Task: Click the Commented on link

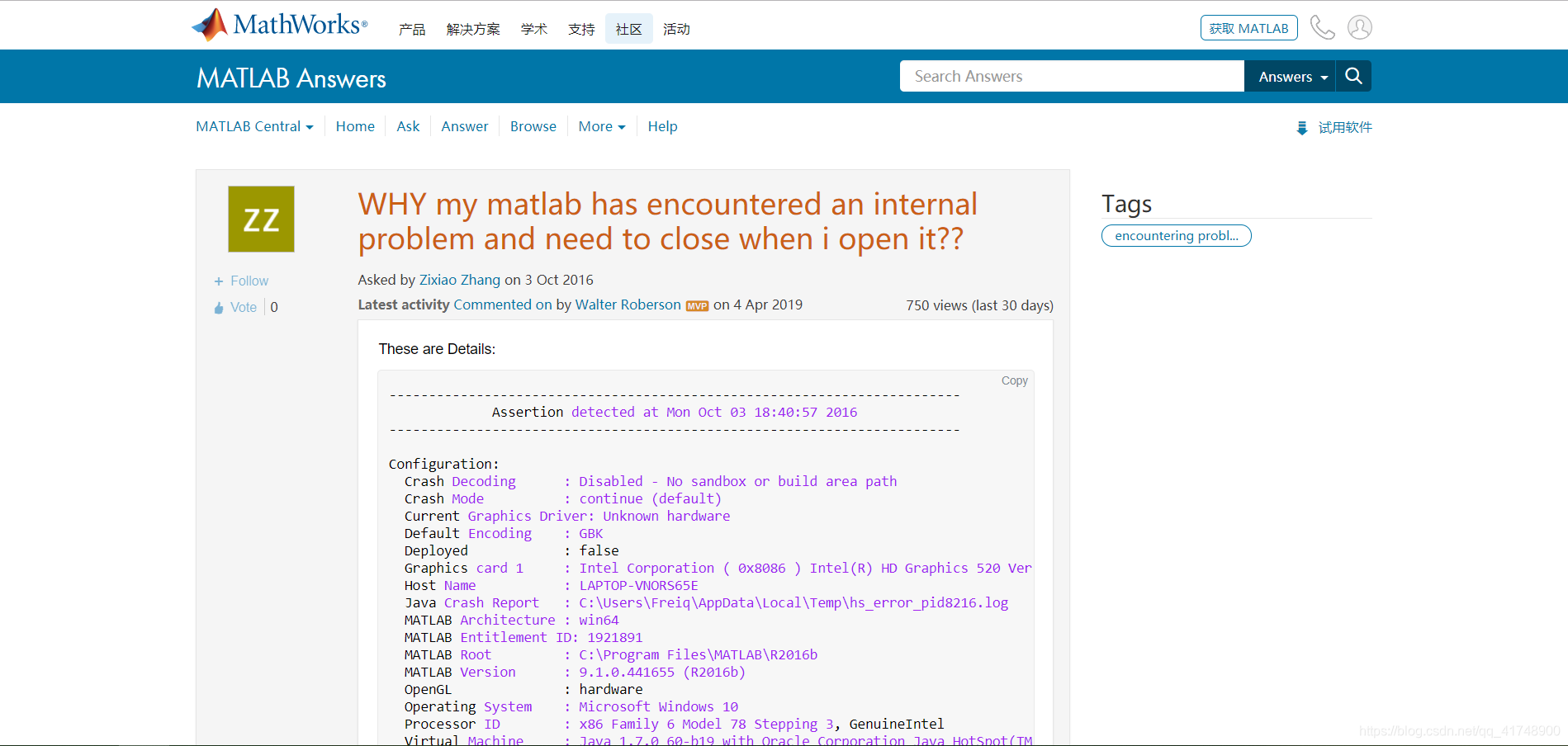Action: [x=502, y=305]
